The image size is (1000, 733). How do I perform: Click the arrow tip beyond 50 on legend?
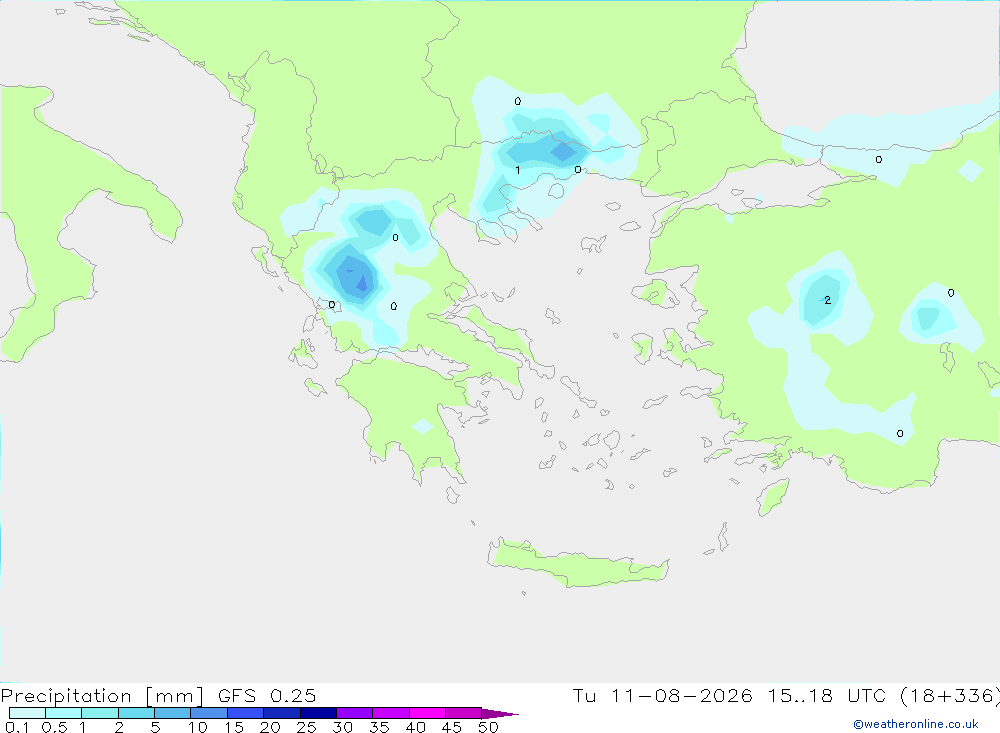coord(500,713)
